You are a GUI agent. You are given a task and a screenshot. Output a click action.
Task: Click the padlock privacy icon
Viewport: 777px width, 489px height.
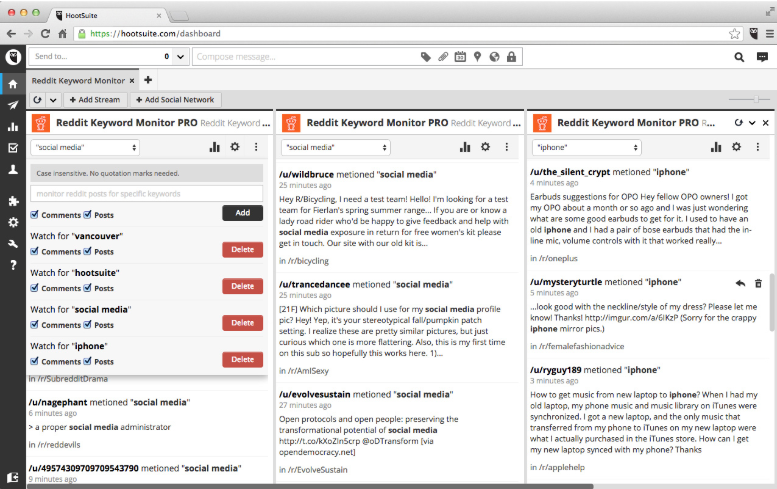pyautogui.click(x=511, y=57)
